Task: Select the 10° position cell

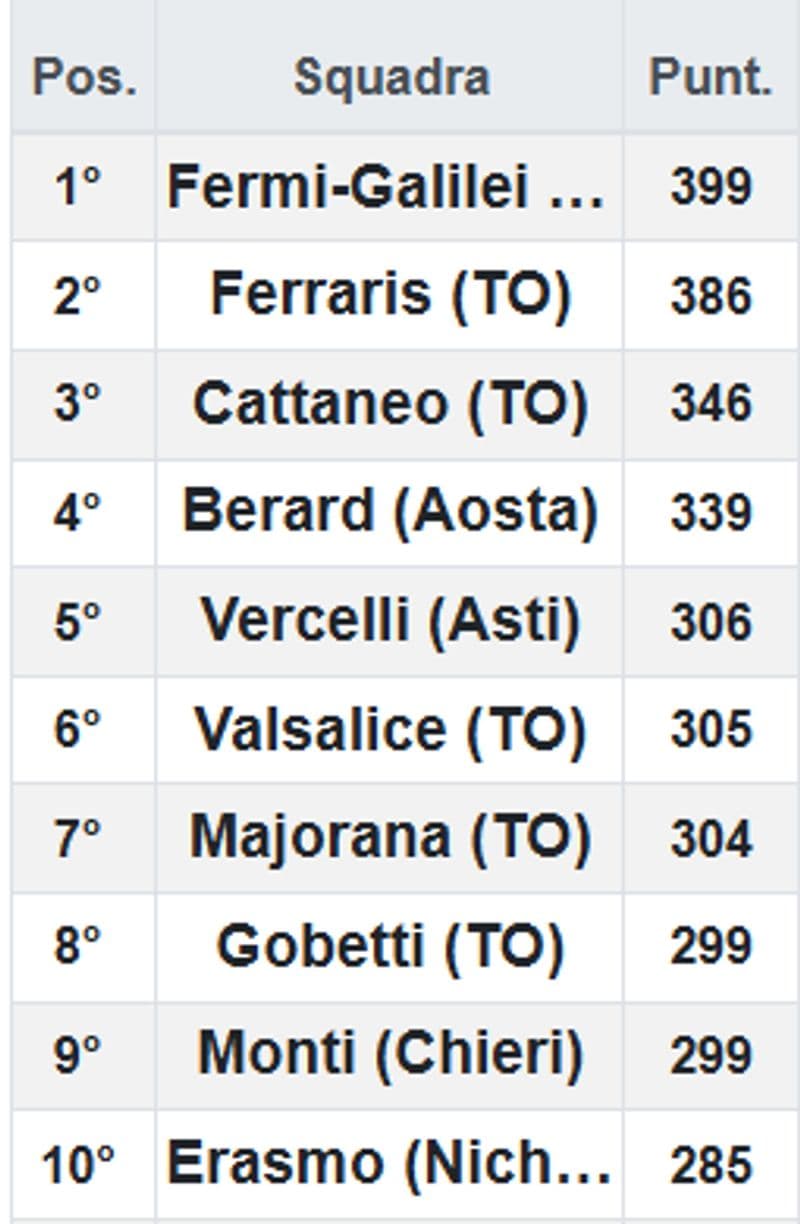Action: (78, 1164)
